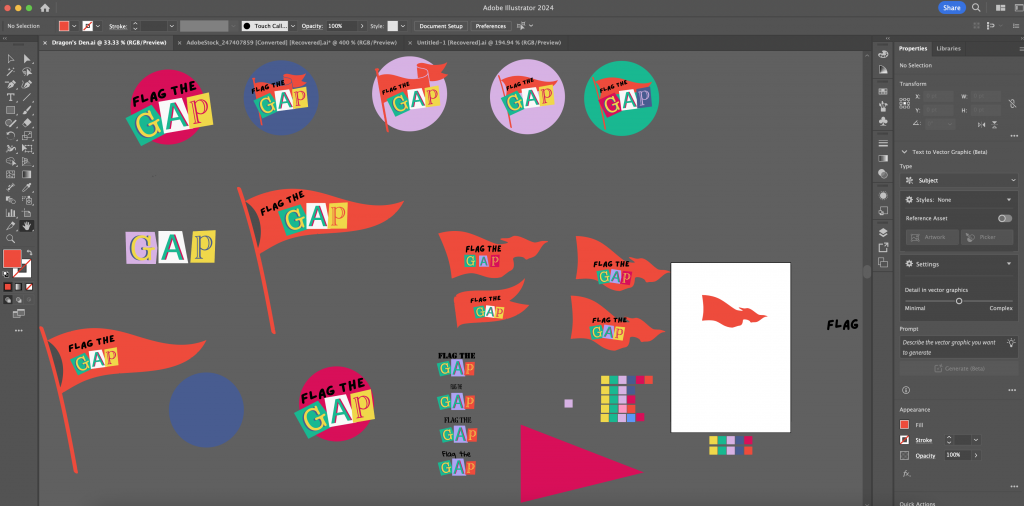Open the Properties panel hamburger menu
Image resolution: width=1024 pixels, height=506 pixels.
click(1021, 48)
